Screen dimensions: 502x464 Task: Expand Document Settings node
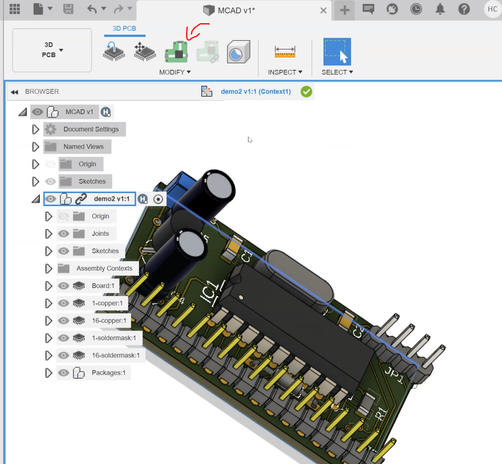click(x=35, y=129)
